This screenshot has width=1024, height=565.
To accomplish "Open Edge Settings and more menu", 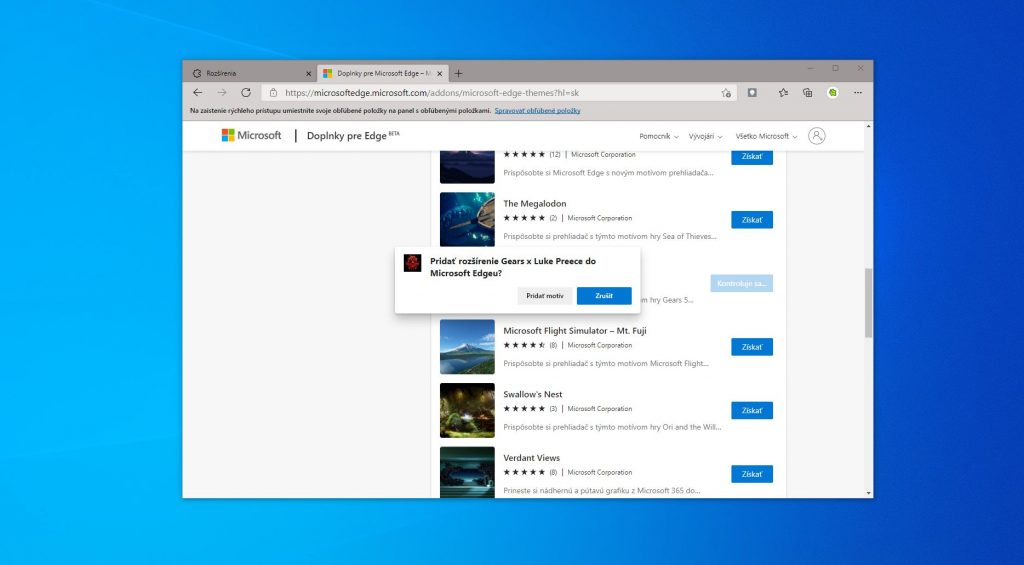I will click(857, 93).
